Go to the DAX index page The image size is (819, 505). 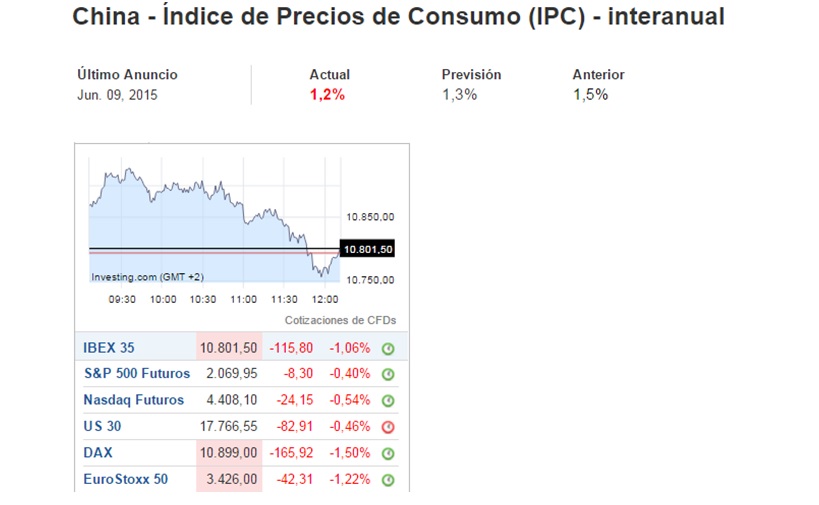(x=98, y=453)
